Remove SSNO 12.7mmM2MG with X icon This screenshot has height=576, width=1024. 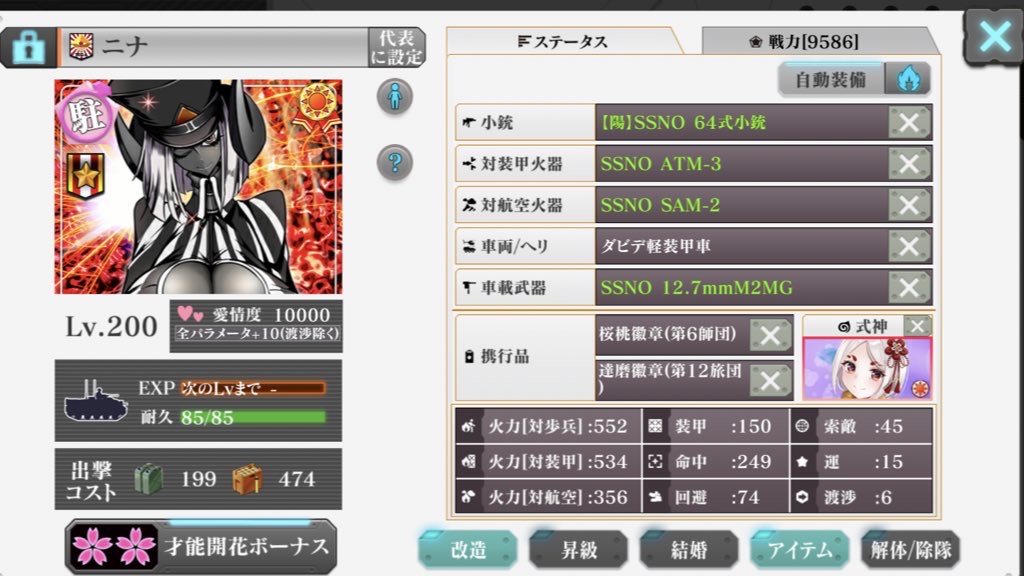click(x=908, y=287)
